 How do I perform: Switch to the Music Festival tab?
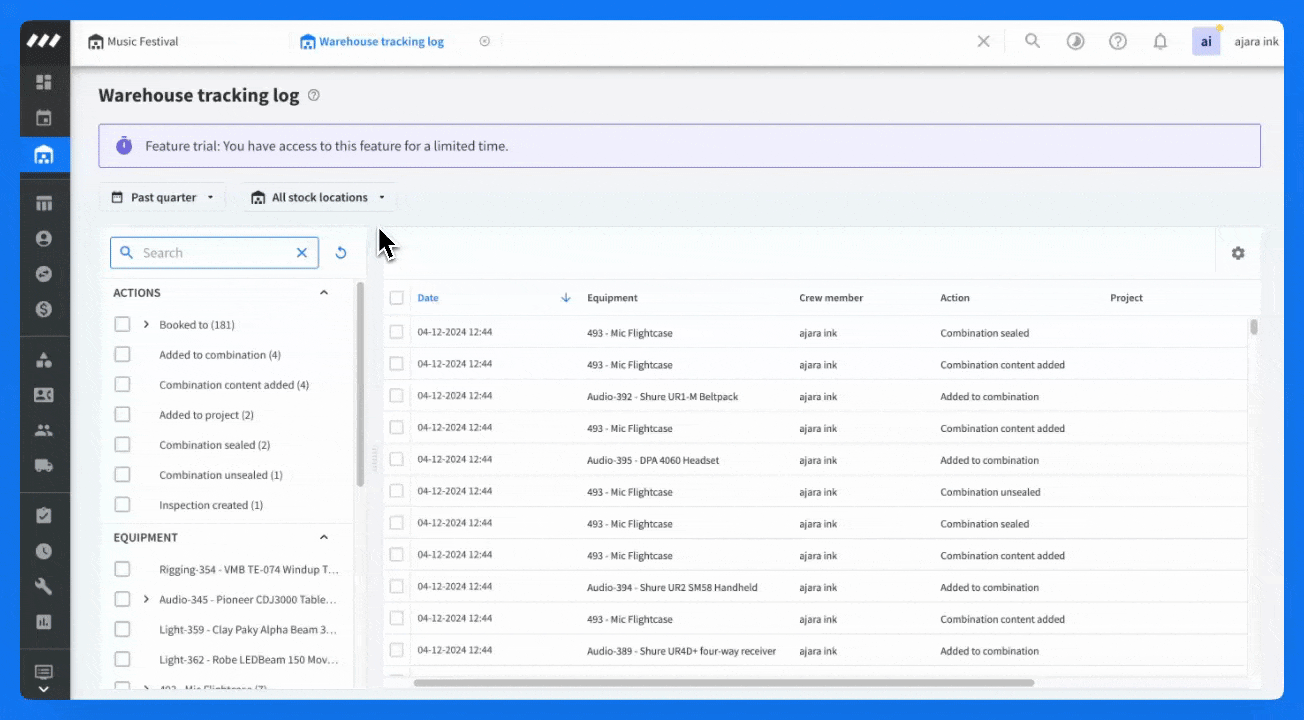click(133, 41)
